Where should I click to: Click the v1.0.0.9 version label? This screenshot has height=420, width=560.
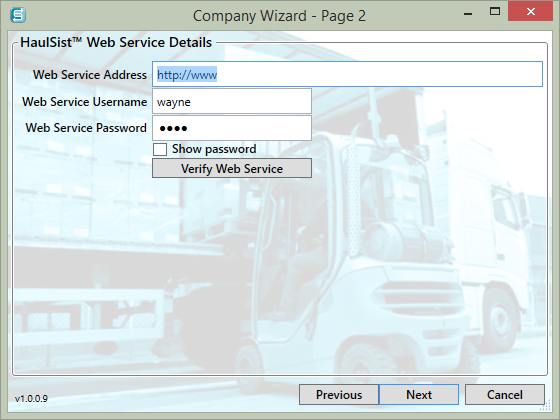tap(31, 399)
